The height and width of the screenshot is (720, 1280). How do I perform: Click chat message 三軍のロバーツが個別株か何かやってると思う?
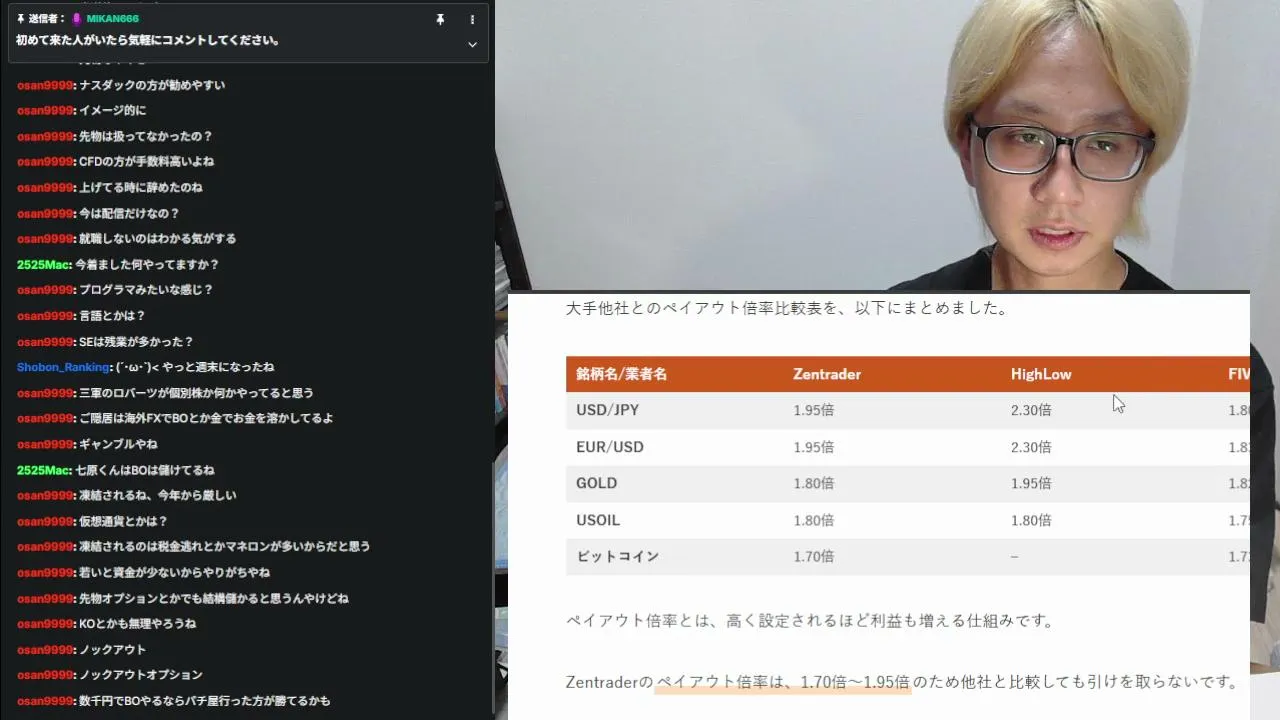[x=196, y=393]
